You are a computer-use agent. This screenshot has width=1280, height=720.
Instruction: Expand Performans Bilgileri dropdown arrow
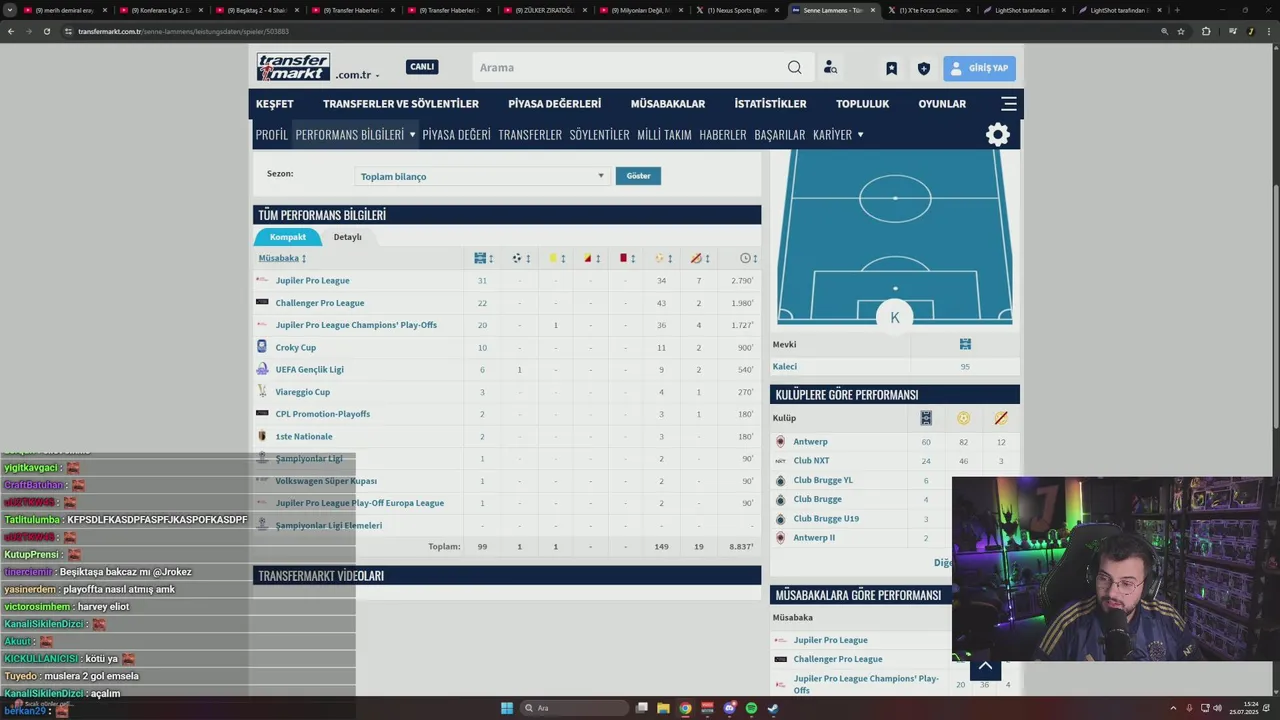(x=412, y=135)
